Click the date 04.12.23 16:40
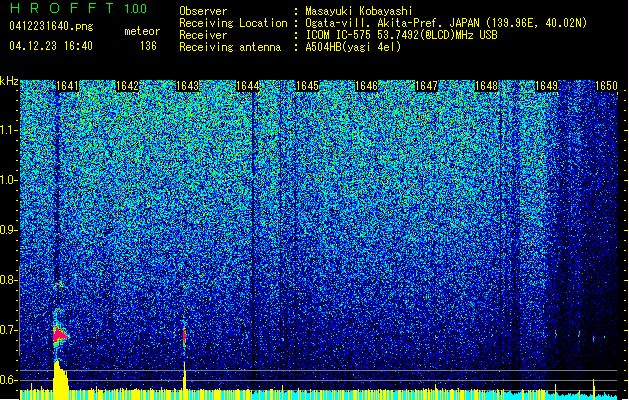Image resolution: width=629 pixels, height=400 pixels. (51, 46)
